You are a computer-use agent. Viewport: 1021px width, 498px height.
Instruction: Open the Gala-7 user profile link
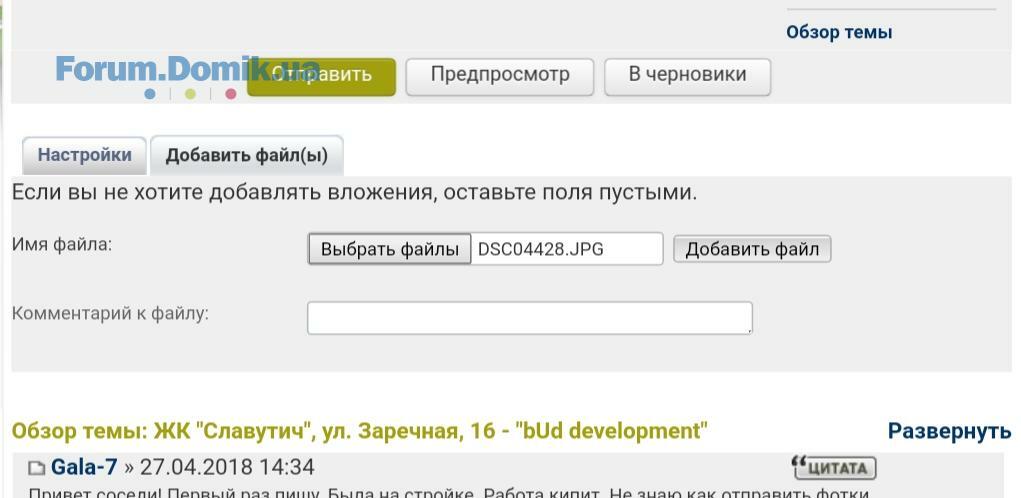pyautogui.click(x=84, y=467)
